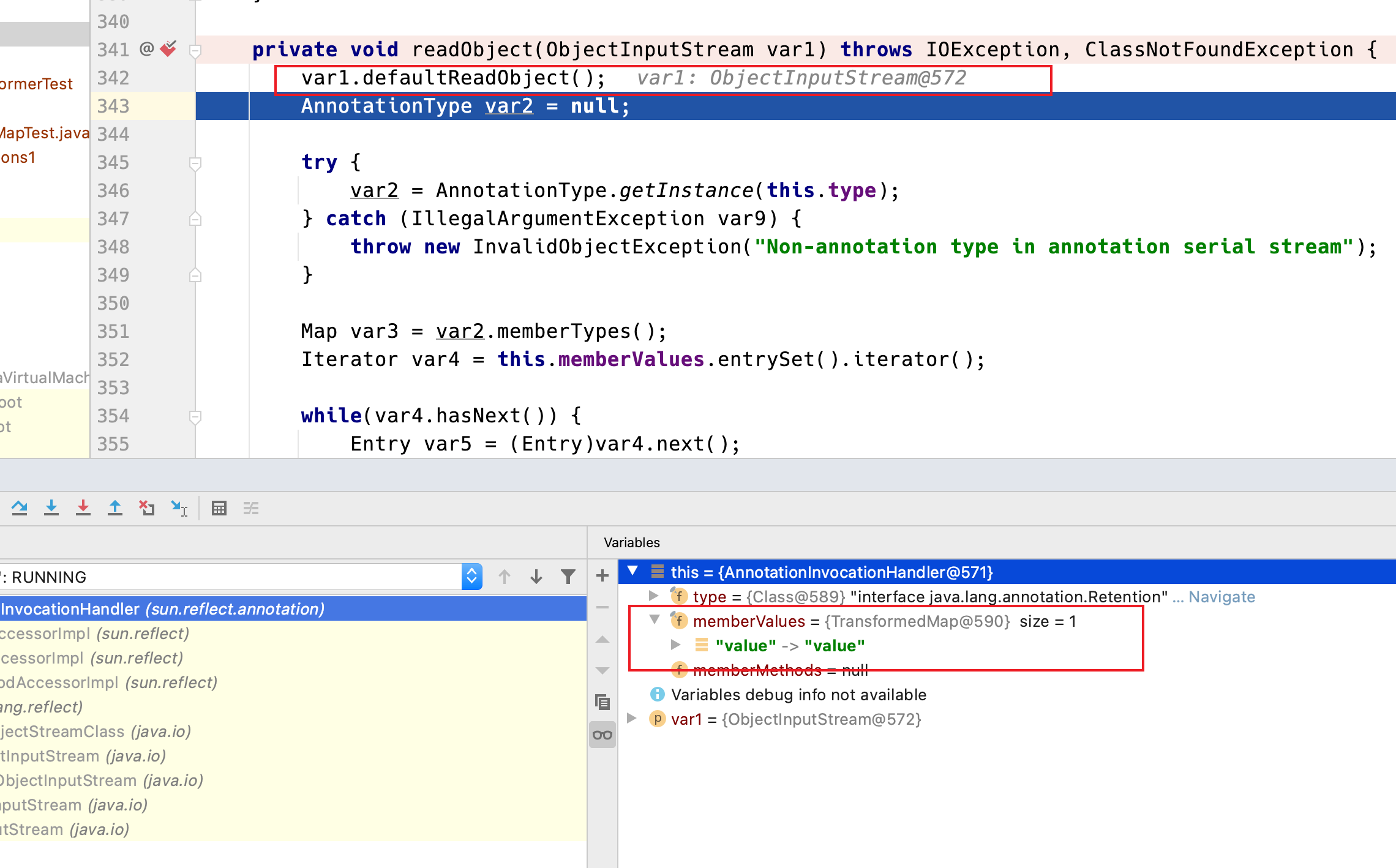Image resolution: width=1396 pixels, height=868 pixels.
Task: Click the Navigate link next to type
Action: [1221, 597]
